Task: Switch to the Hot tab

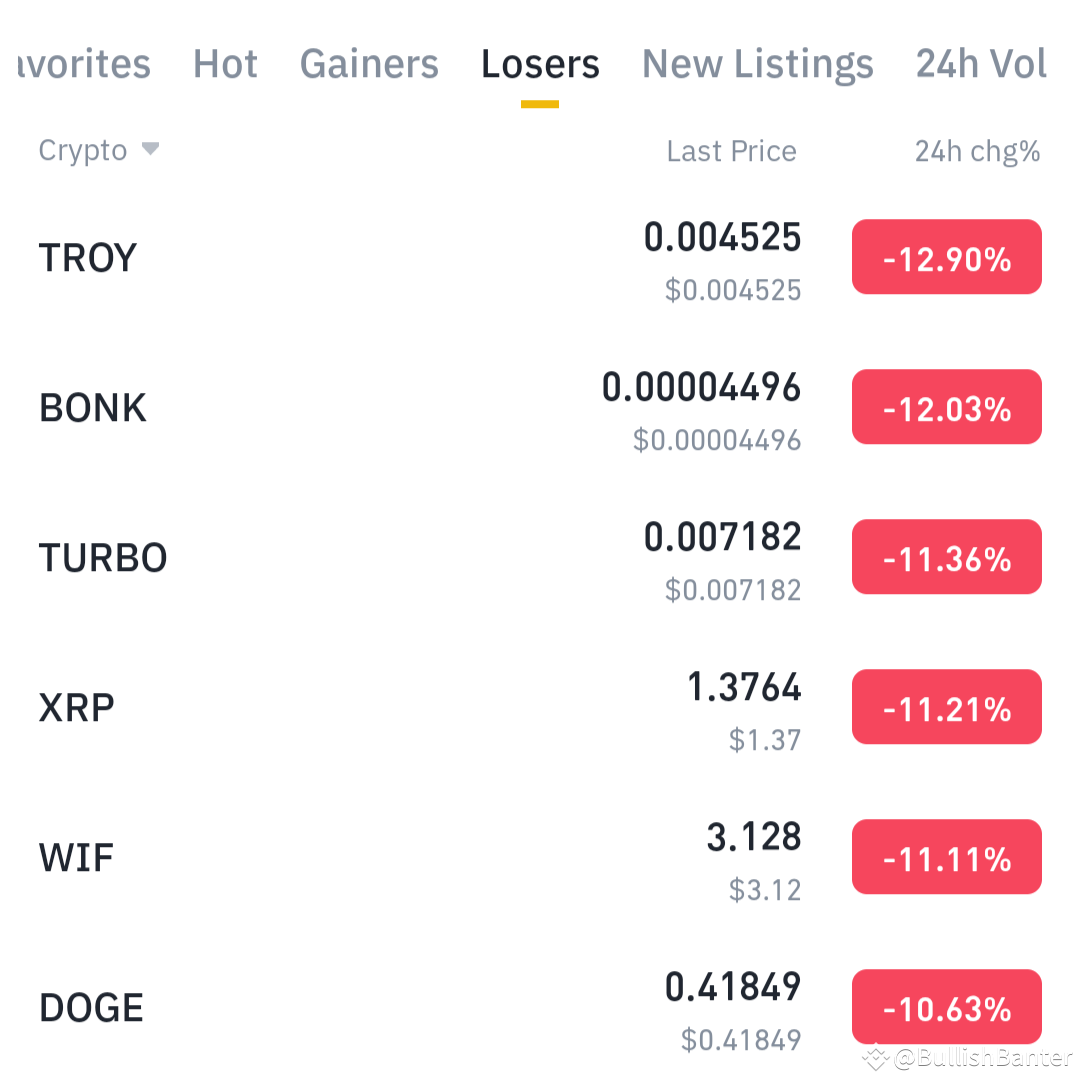Action: (x=225, y=63)
